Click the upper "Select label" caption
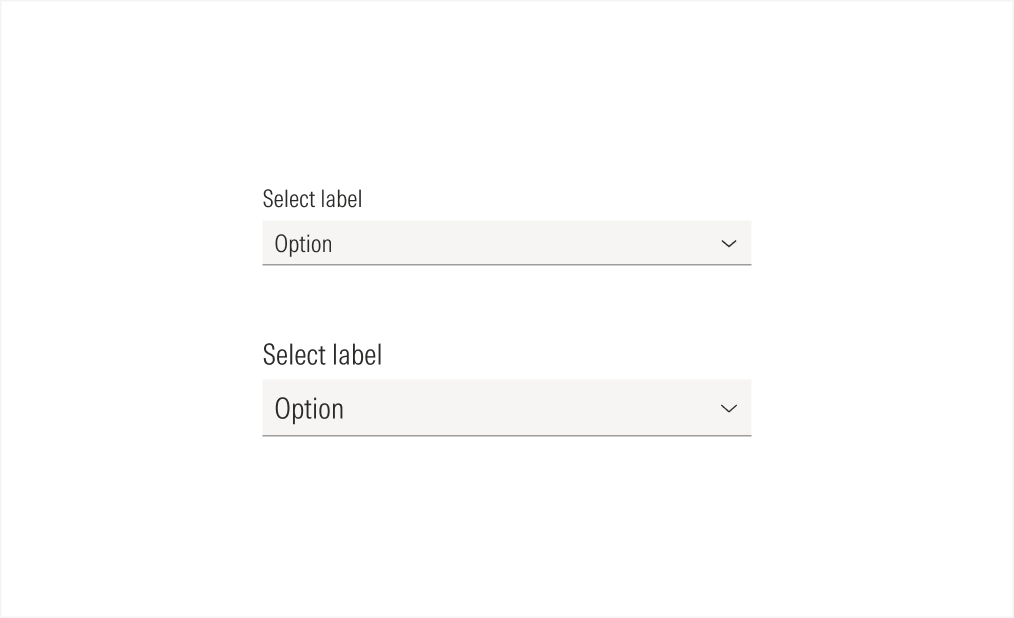Viewport: 1014px width, 618px height. point(311,198)
